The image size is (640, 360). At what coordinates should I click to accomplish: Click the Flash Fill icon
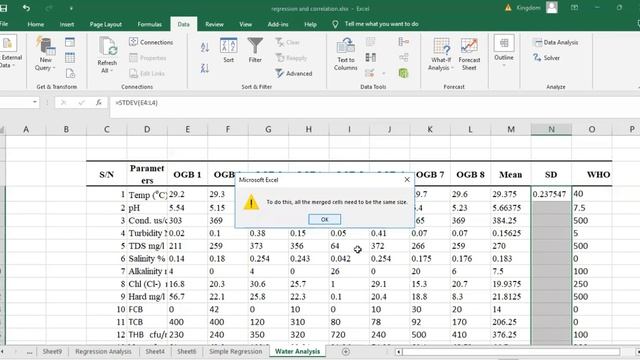(x=371, y=42)
